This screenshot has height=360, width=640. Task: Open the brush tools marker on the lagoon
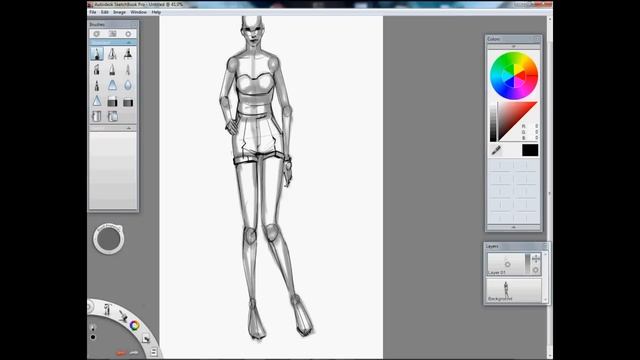pos(107,309)
